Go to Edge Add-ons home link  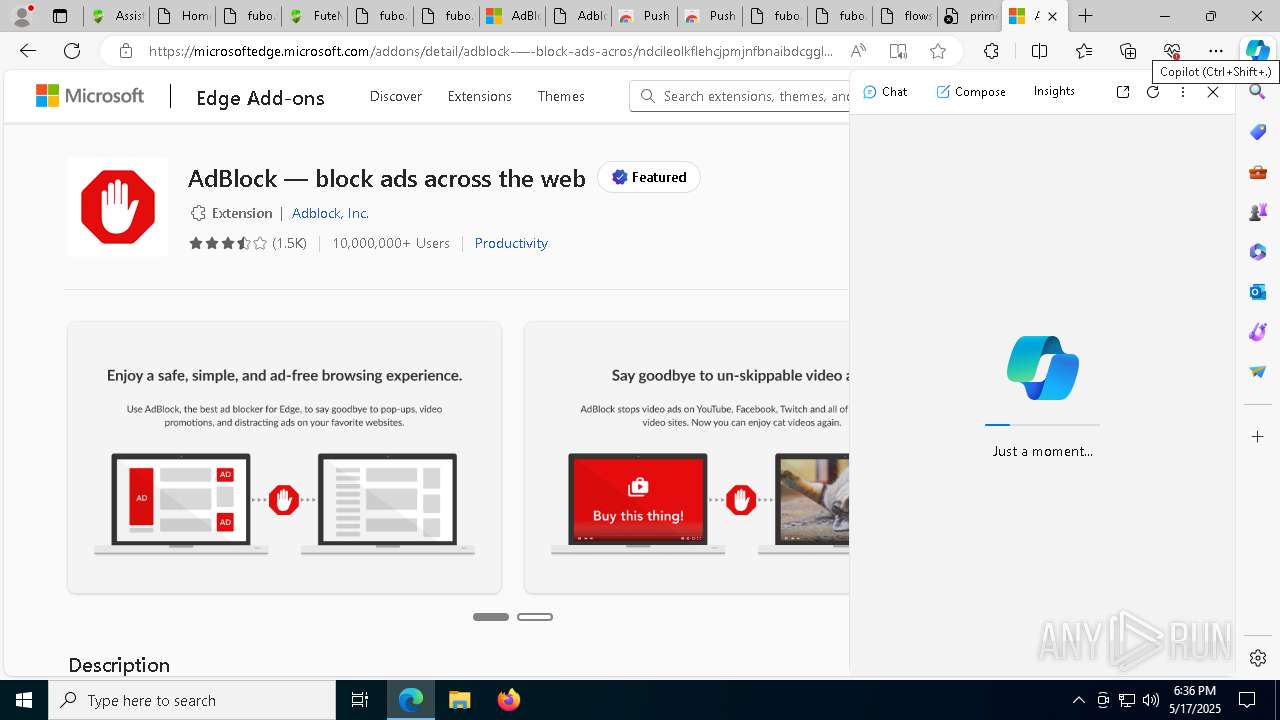click(260, 97)
